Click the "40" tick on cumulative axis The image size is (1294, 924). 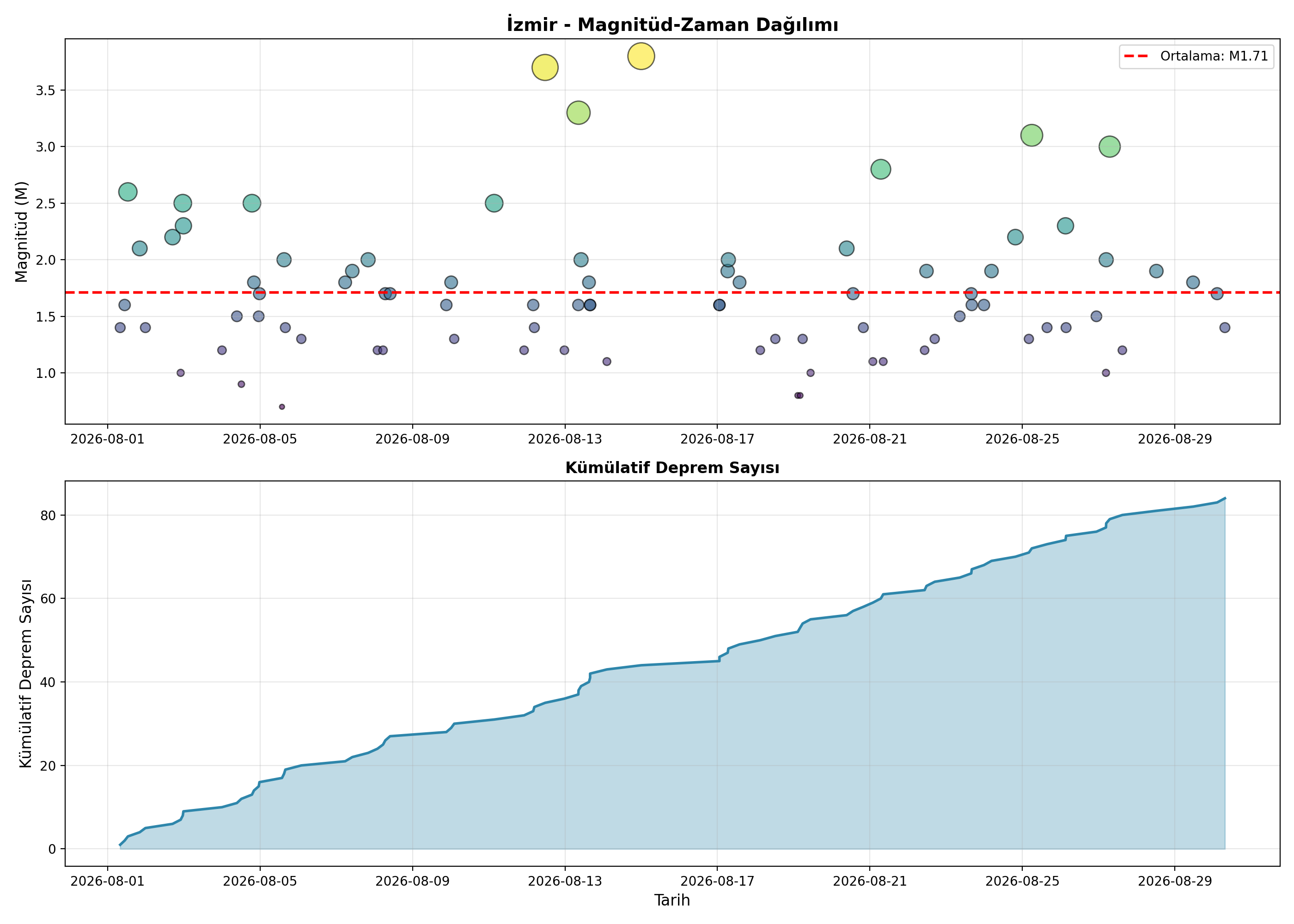click(x=49, y=682)
